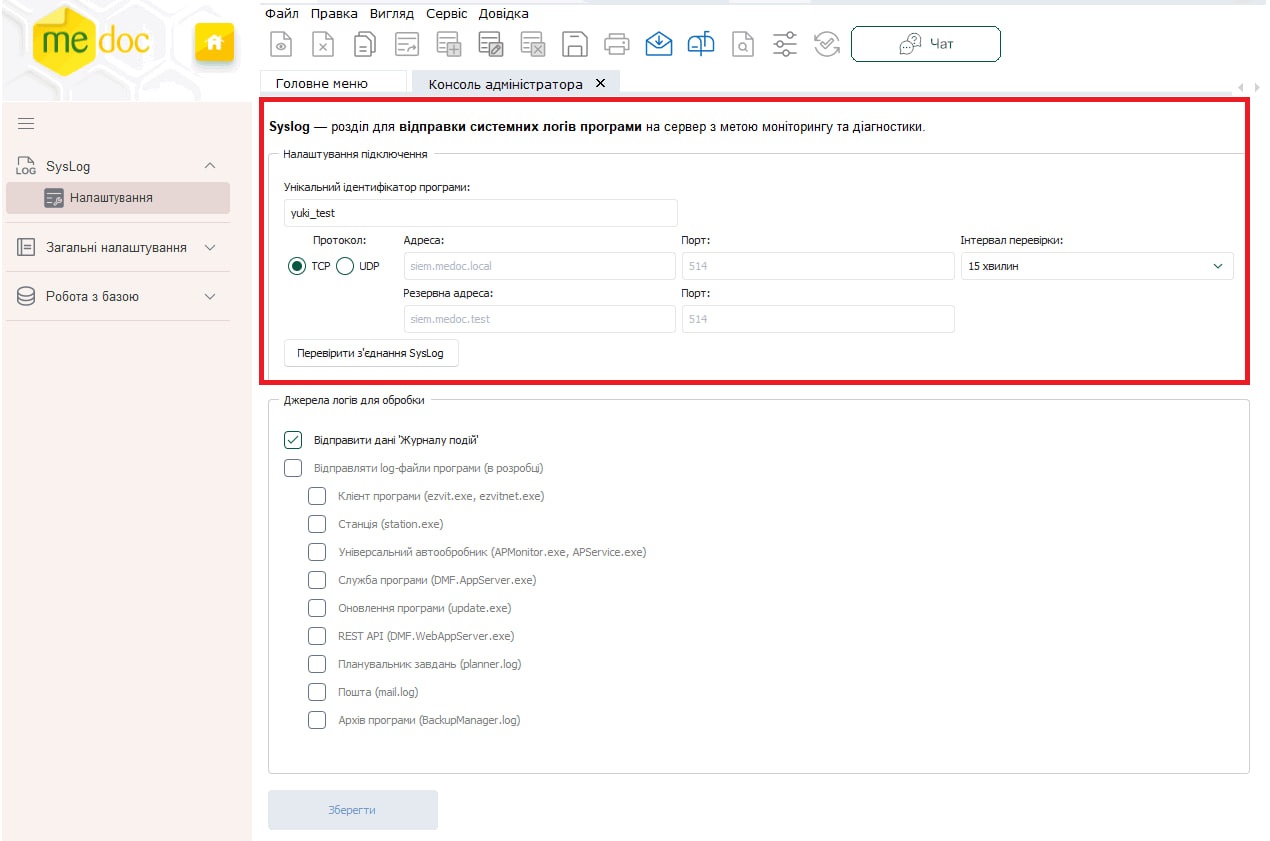Click 'Перевірити з'єднання SysLog' button
This screenshot has height=841, width=1270.
coord(370,353)
